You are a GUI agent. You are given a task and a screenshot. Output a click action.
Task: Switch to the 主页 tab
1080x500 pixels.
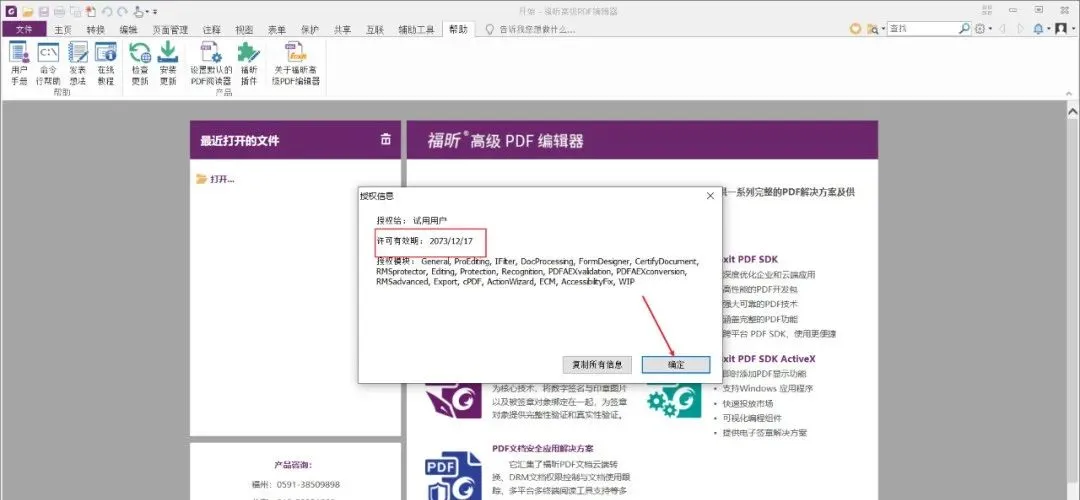click(x=63, y=30)
